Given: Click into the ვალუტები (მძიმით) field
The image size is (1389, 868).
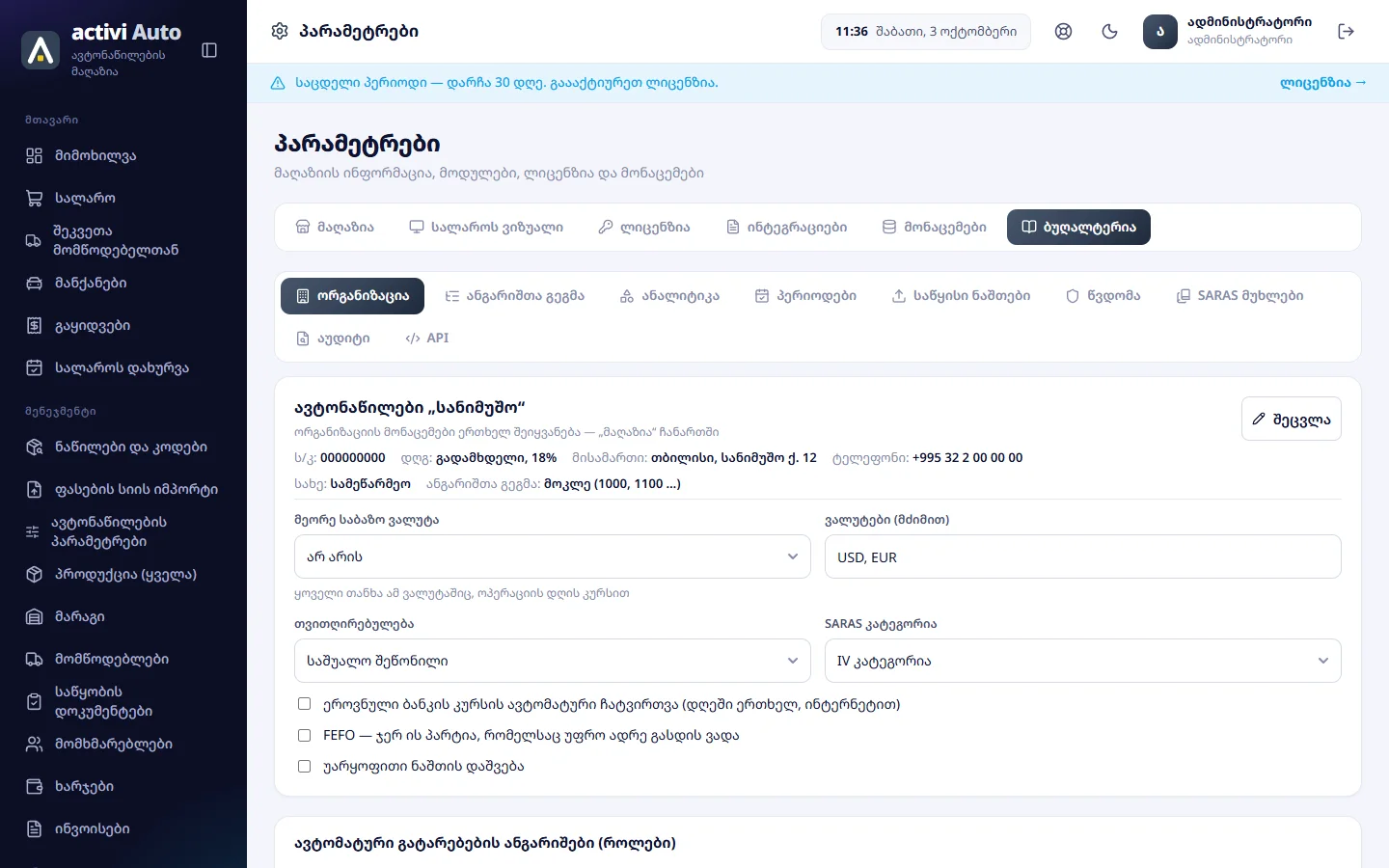Looking at the screenshot, I should tap(1083, 556).
